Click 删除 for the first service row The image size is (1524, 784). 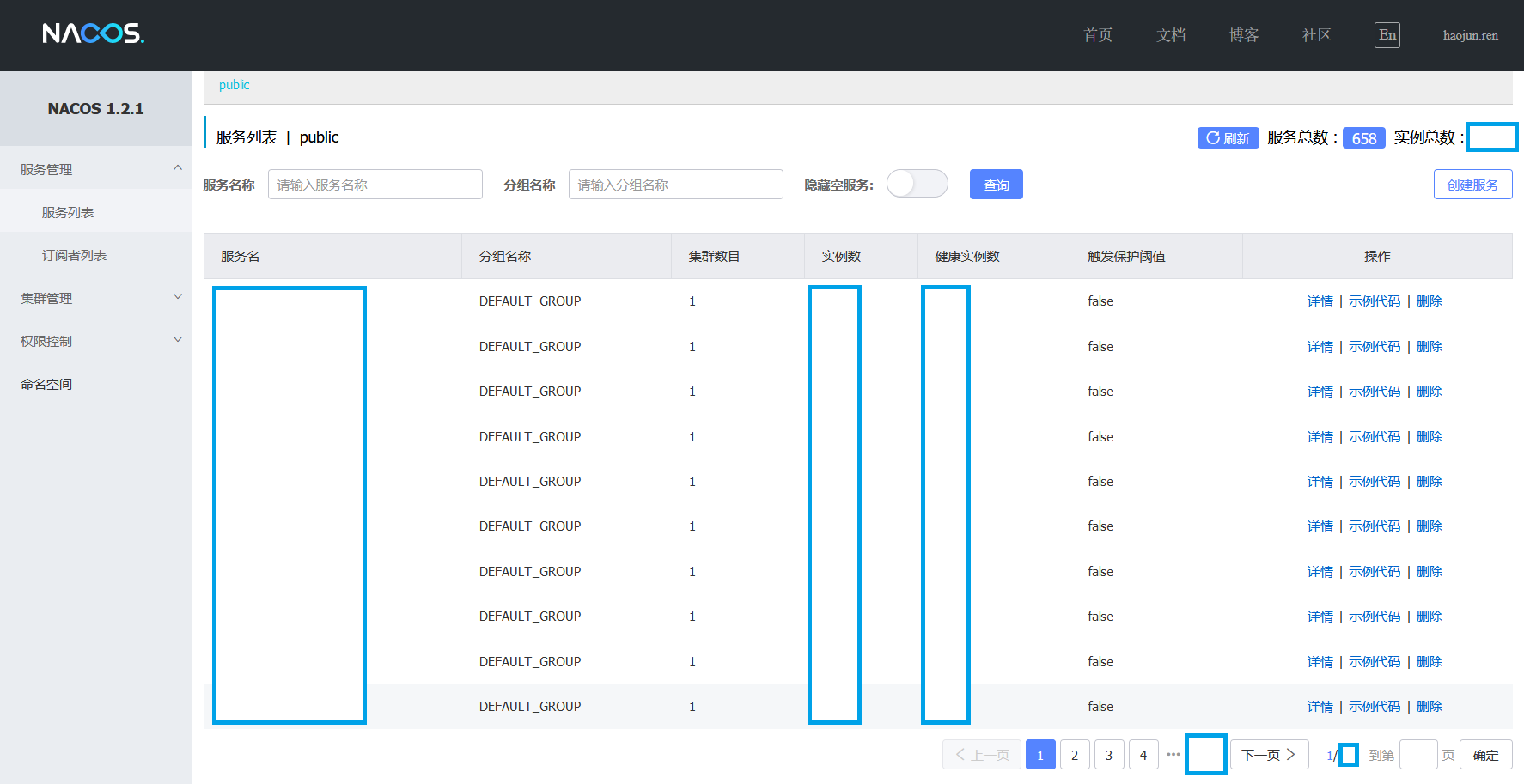pyautogui.click(x=1430, y=301)
